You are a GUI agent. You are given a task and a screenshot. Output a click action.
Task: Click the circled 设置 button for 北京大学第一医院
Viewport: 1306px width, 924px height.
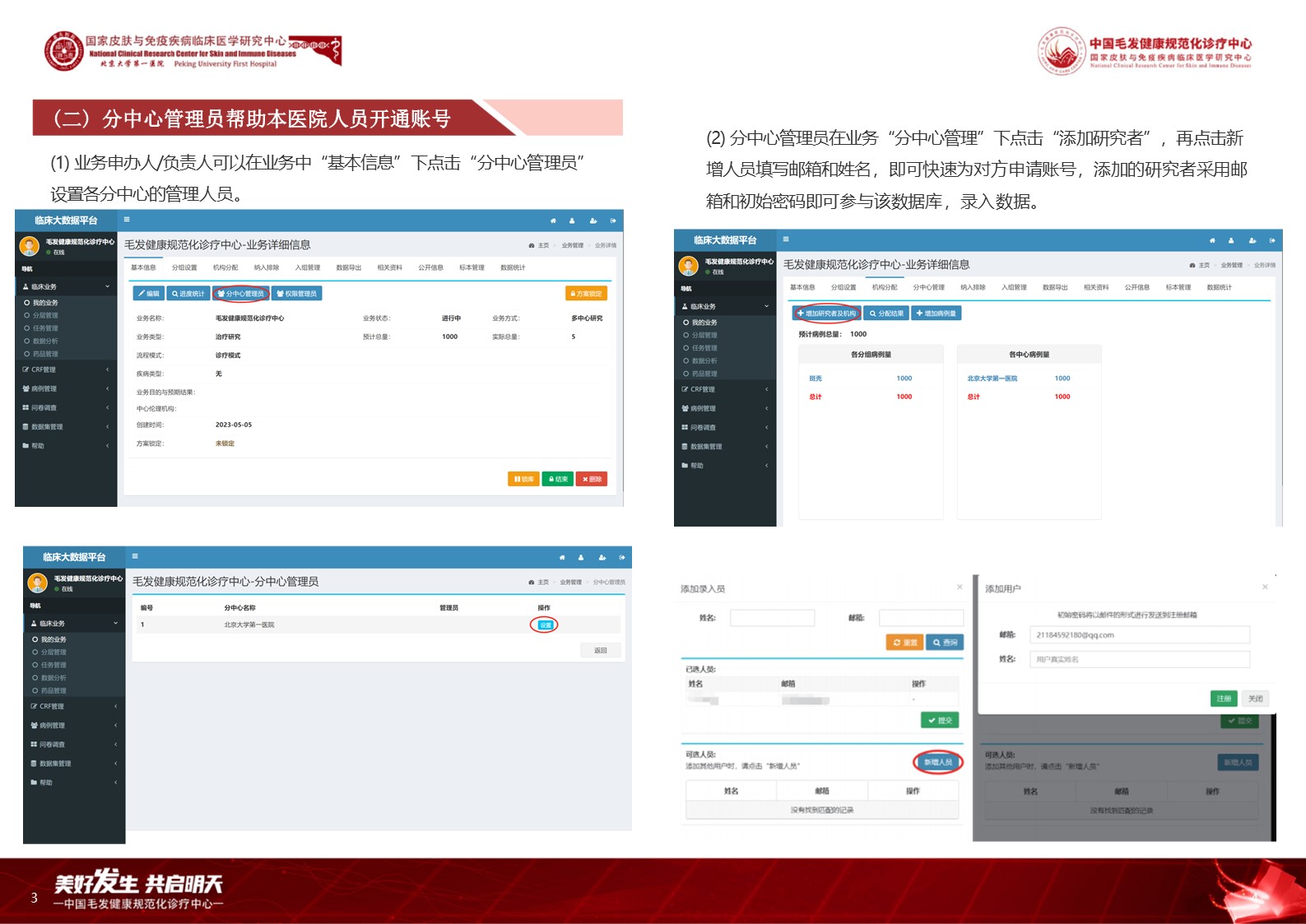[544, 625]
